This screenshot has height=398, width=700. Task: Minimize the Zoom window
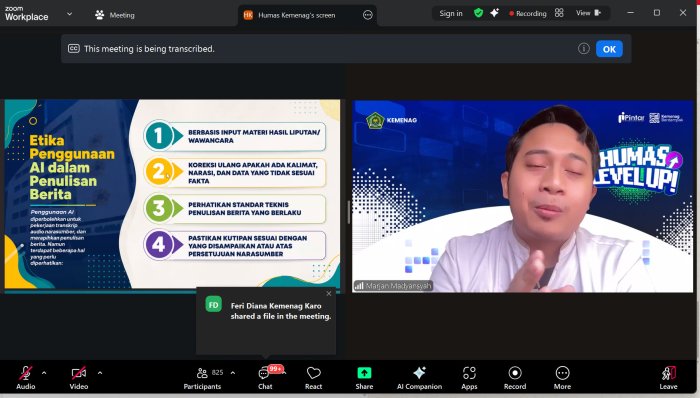pyautogui.click(x=630, y=13)
